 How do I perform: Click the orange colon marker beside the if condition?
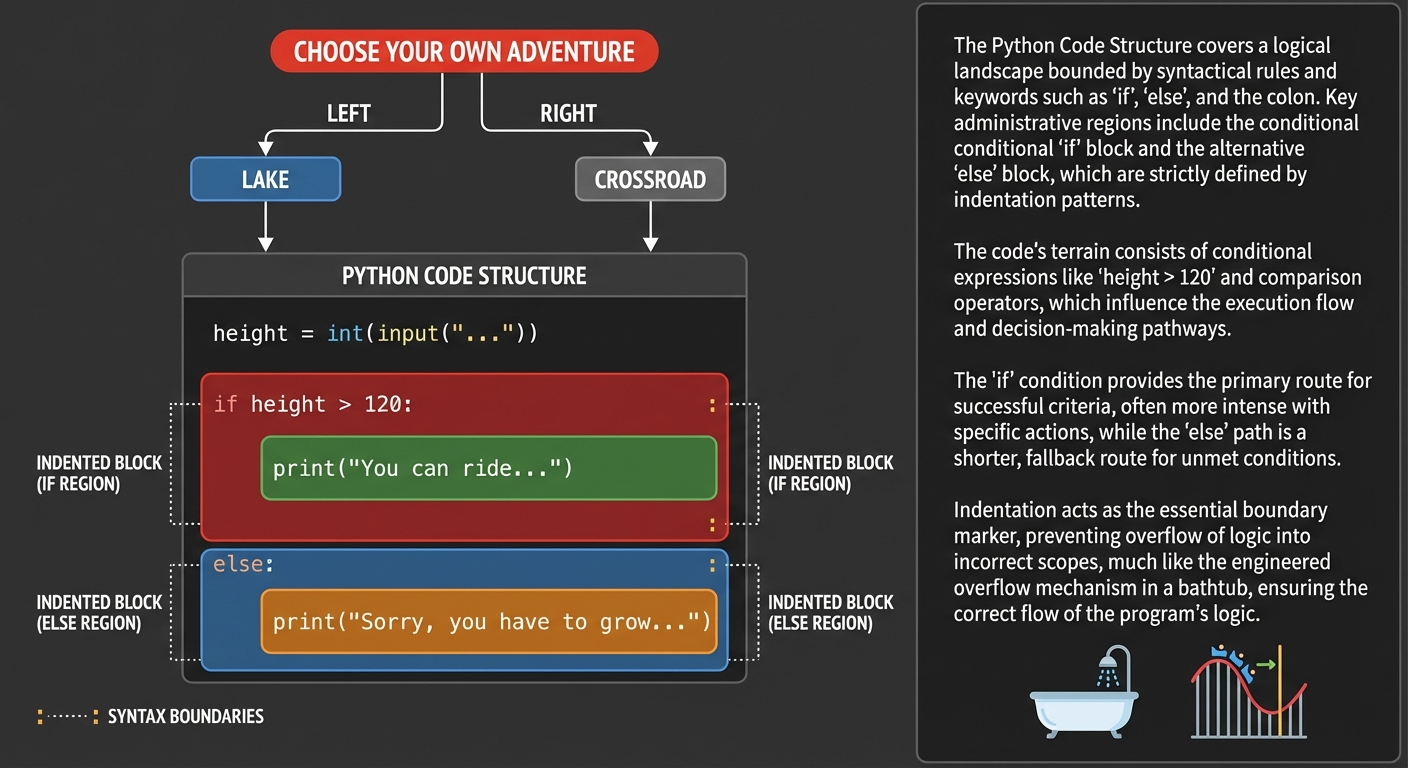click(712, 405)
